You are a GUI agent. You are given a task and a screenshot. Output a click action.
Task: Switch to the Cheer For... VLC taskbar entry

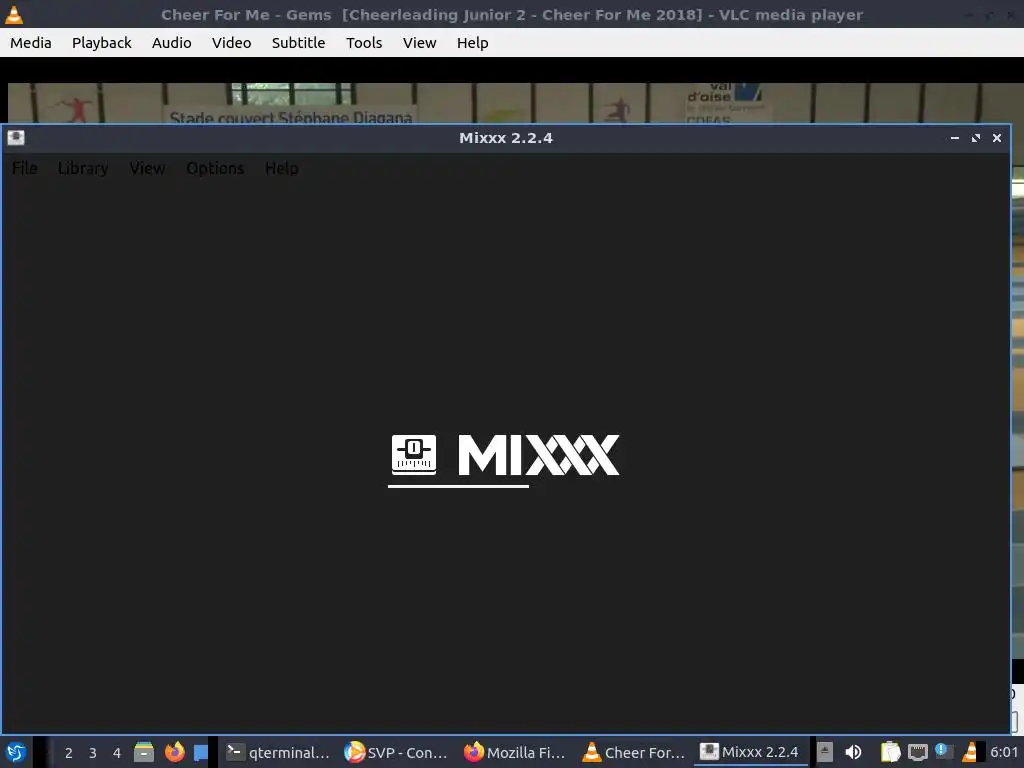(x=633, y=752)
